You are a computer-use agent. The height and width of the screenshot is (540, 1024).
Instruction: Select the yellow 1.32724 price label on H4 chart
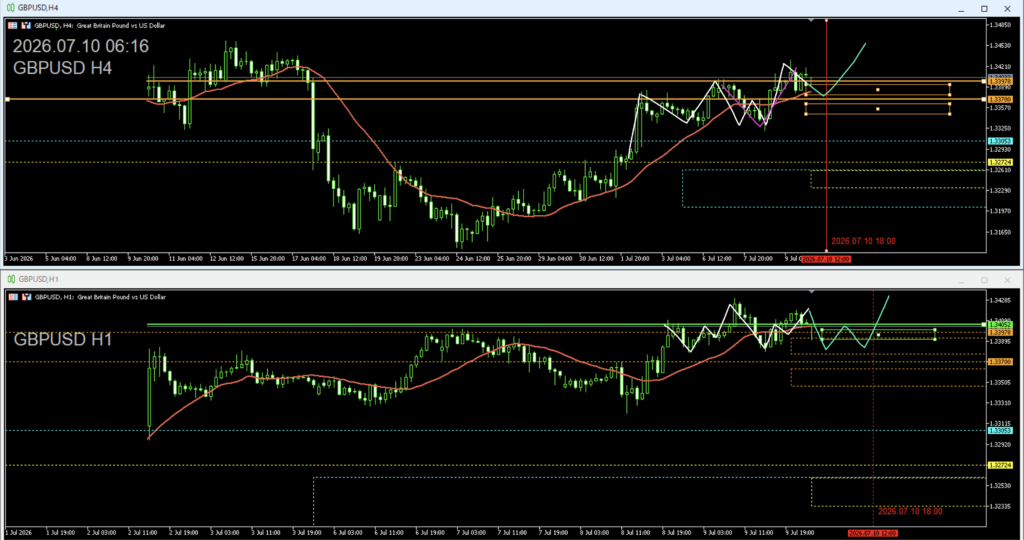1000,162
